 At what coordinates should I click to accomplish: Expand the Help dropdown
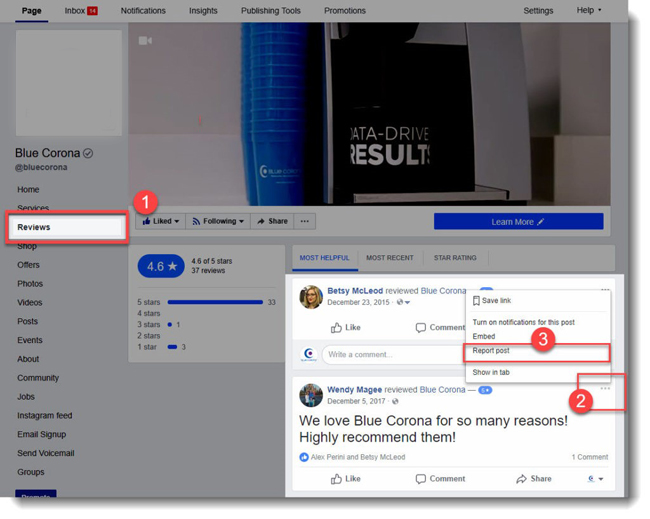589,10
